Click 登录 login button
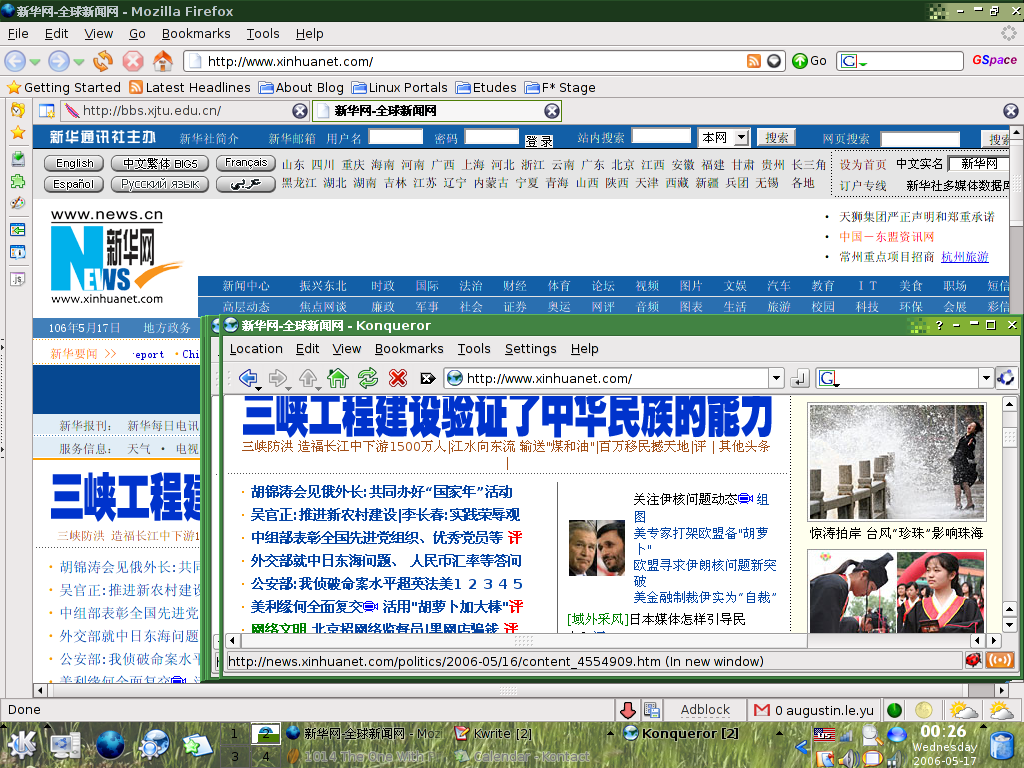1024x768 pixels. (x=539, y=140)
